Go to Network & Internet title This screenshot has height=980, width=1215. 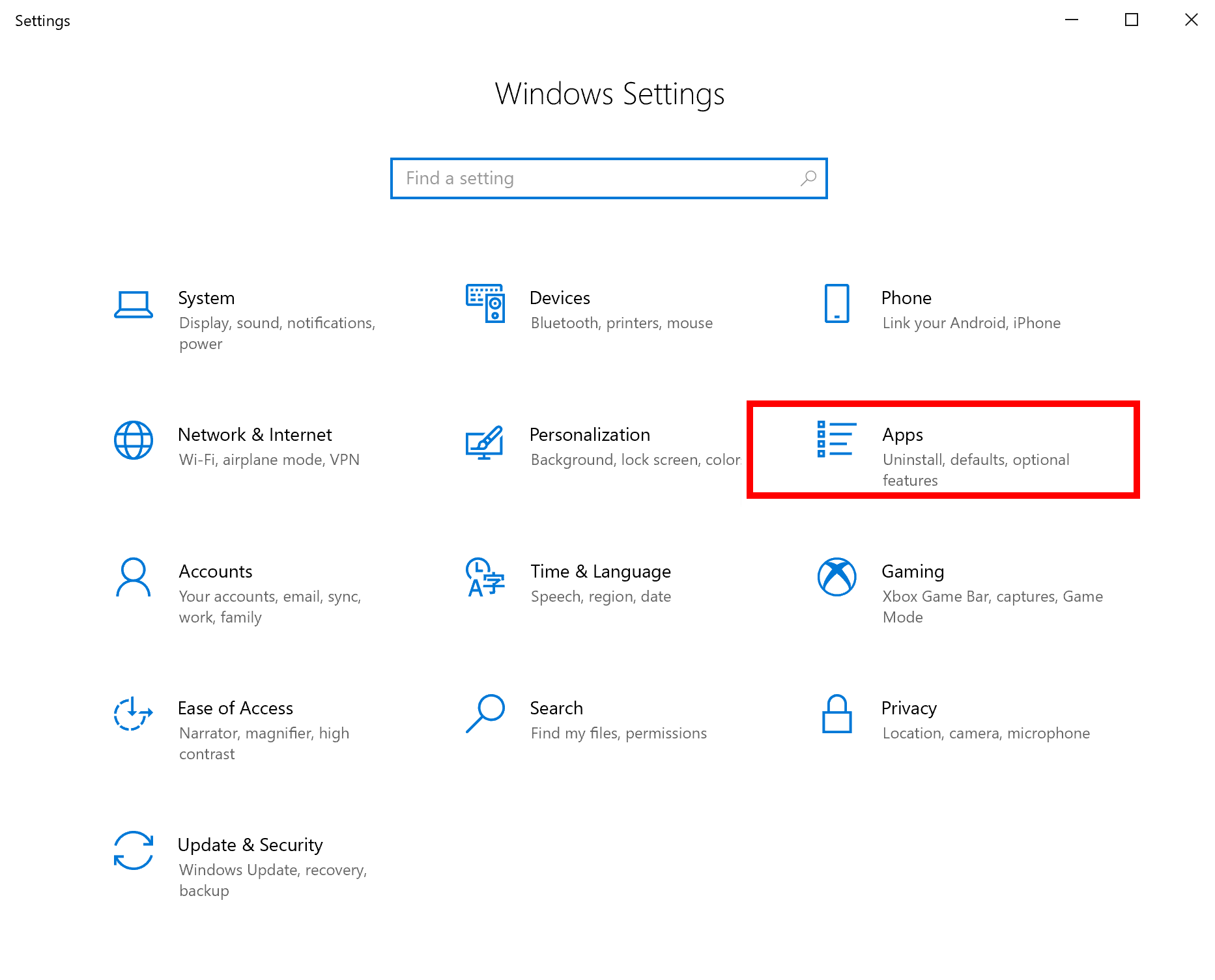[255, 435]
